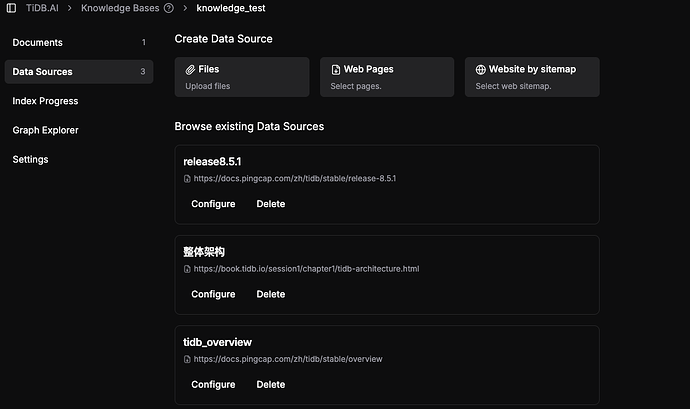
Task: Click the Web Pages document icon
Action: [x=336, y=70]
